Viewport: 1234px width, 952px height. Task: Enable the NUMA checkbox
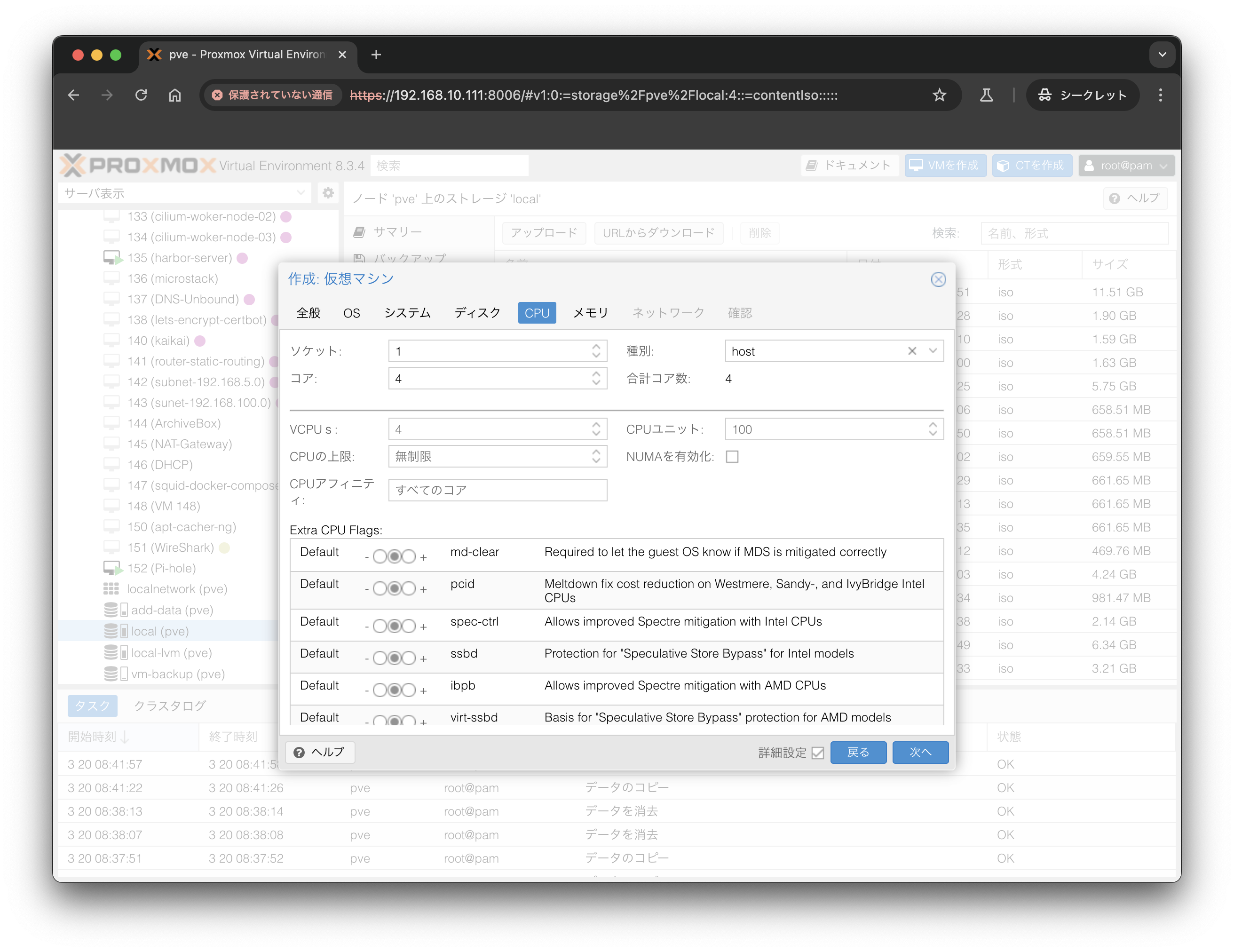click(732, 457)
